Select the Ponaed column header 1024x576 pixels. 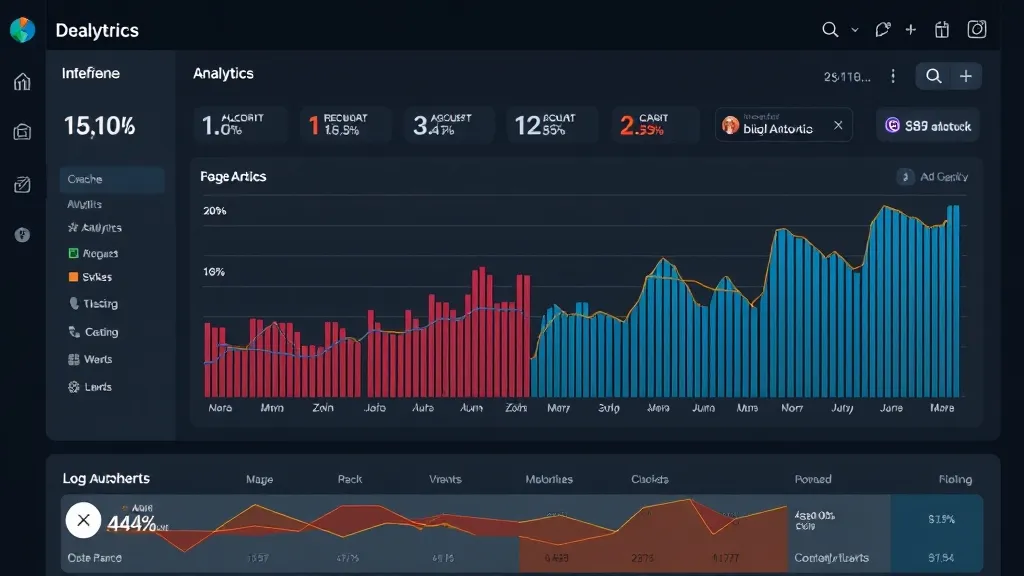click(x=813, y=479)
